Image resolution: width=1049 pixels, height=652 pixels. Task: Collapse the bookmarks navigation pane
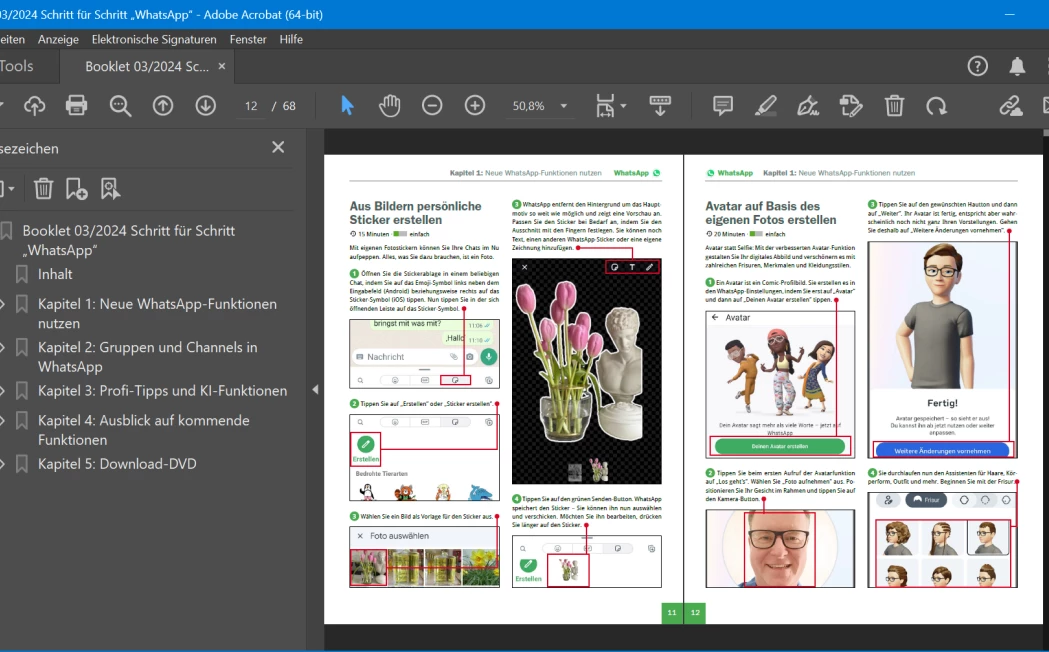point(316,389)
